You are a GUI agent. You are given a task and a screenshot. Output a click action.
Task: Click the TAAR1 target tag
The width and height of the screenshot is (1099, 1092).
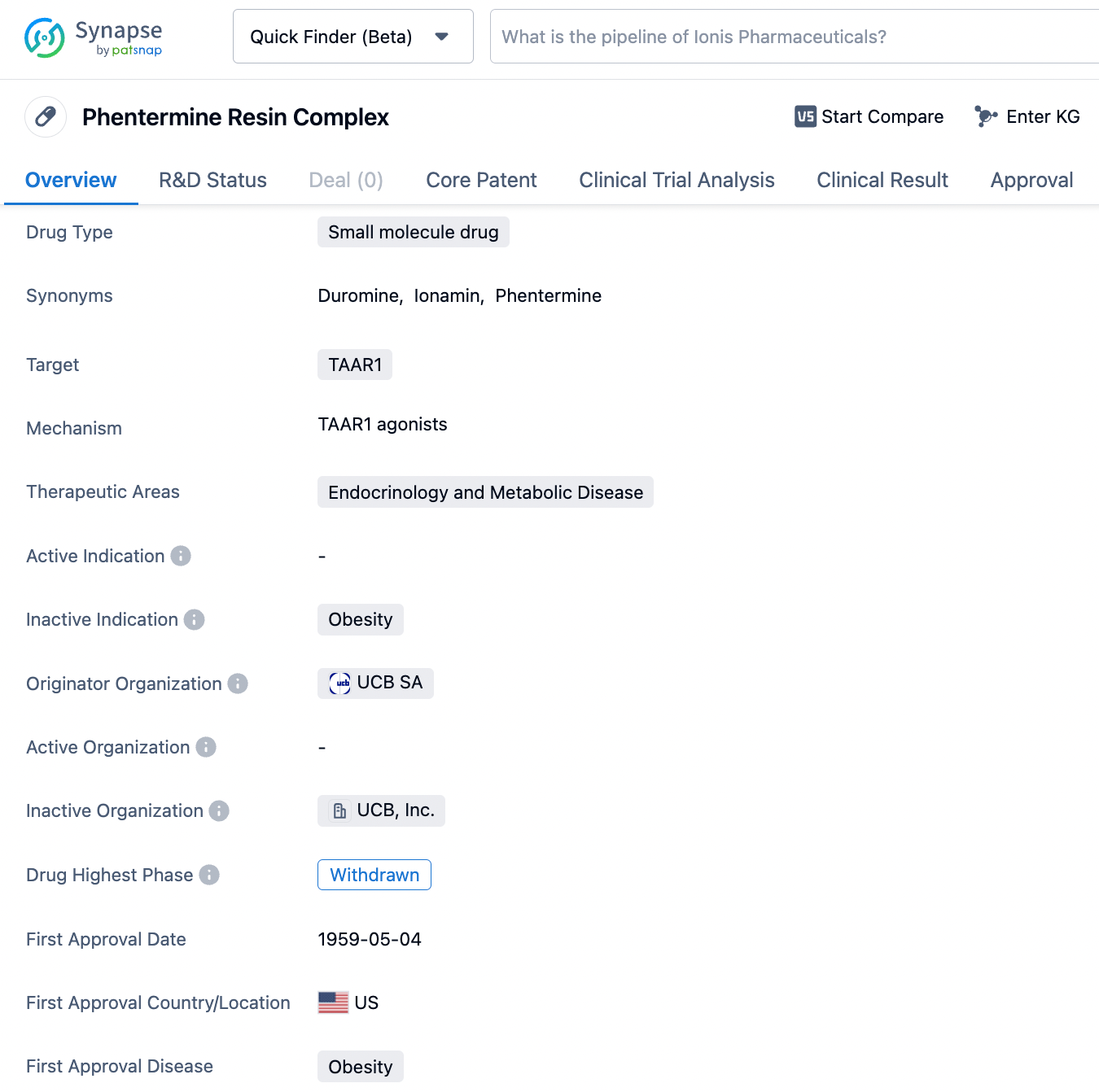point(355,365)
